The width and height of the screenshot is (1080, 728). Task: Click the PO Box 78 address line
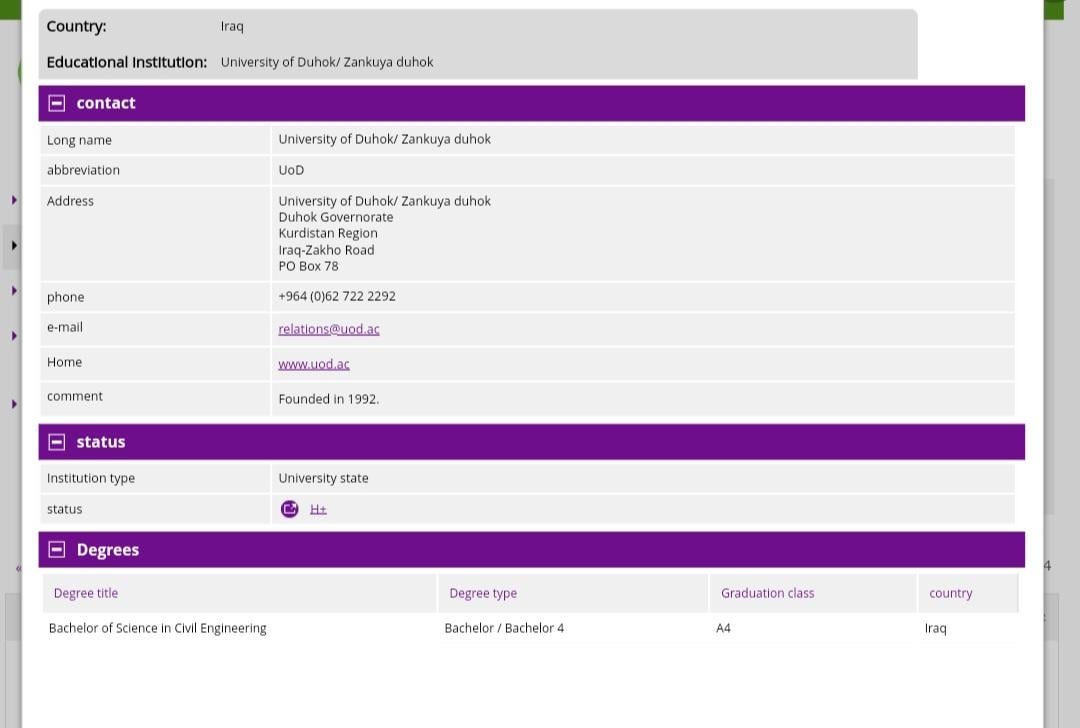tap(308, 266)
